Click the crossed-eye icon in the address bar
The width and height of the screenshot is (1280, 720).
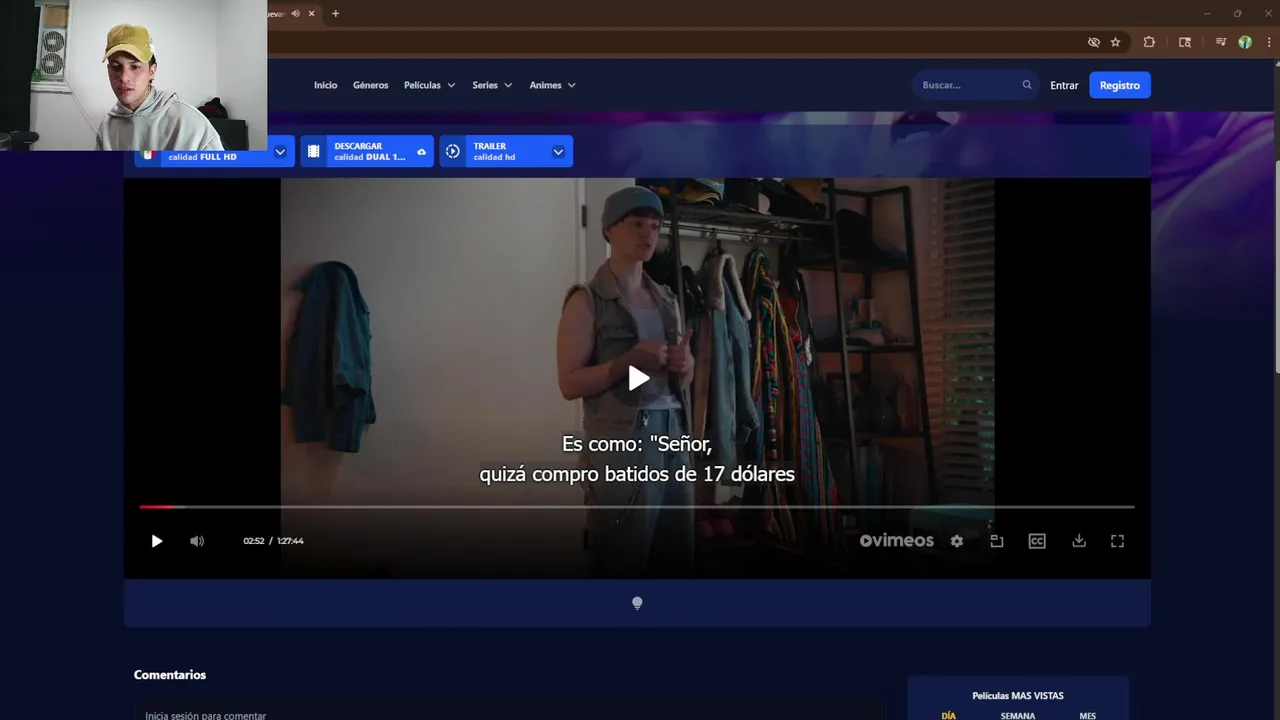click(x=1094, y=42)
